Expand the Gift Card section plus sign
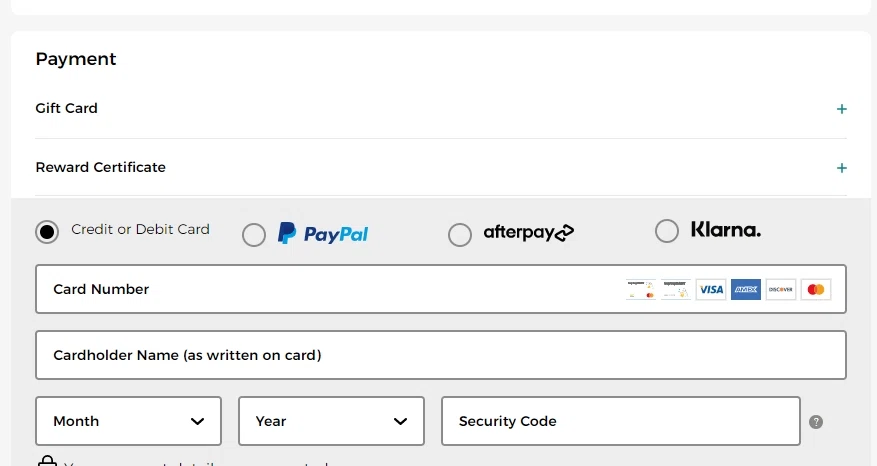 coord(842,109)
